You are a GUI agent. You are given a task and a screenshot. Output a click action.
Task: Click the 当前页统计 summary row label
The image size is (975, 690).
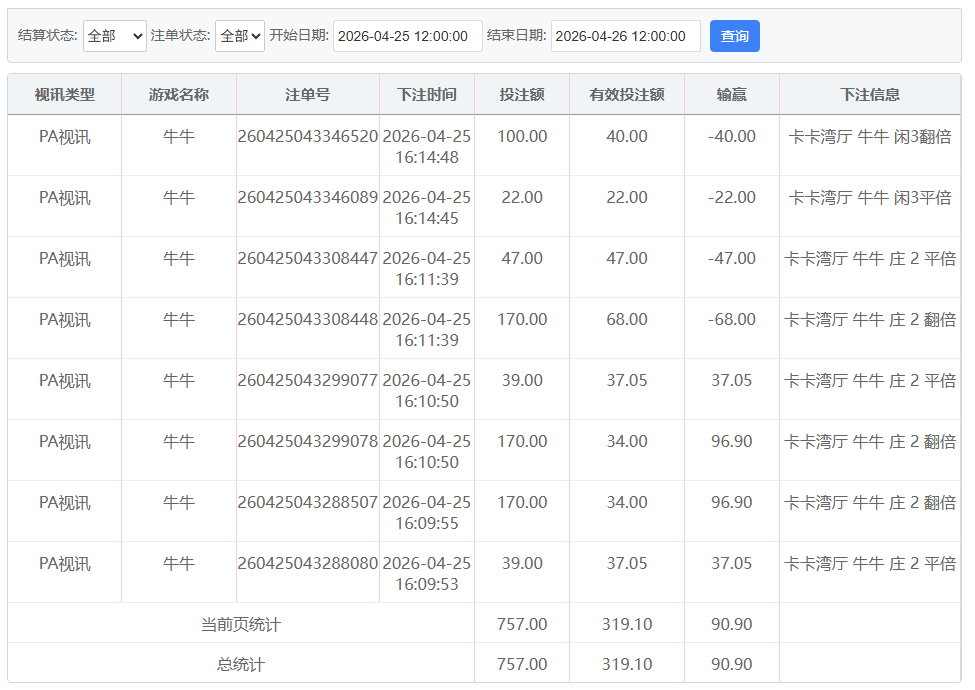241,625
